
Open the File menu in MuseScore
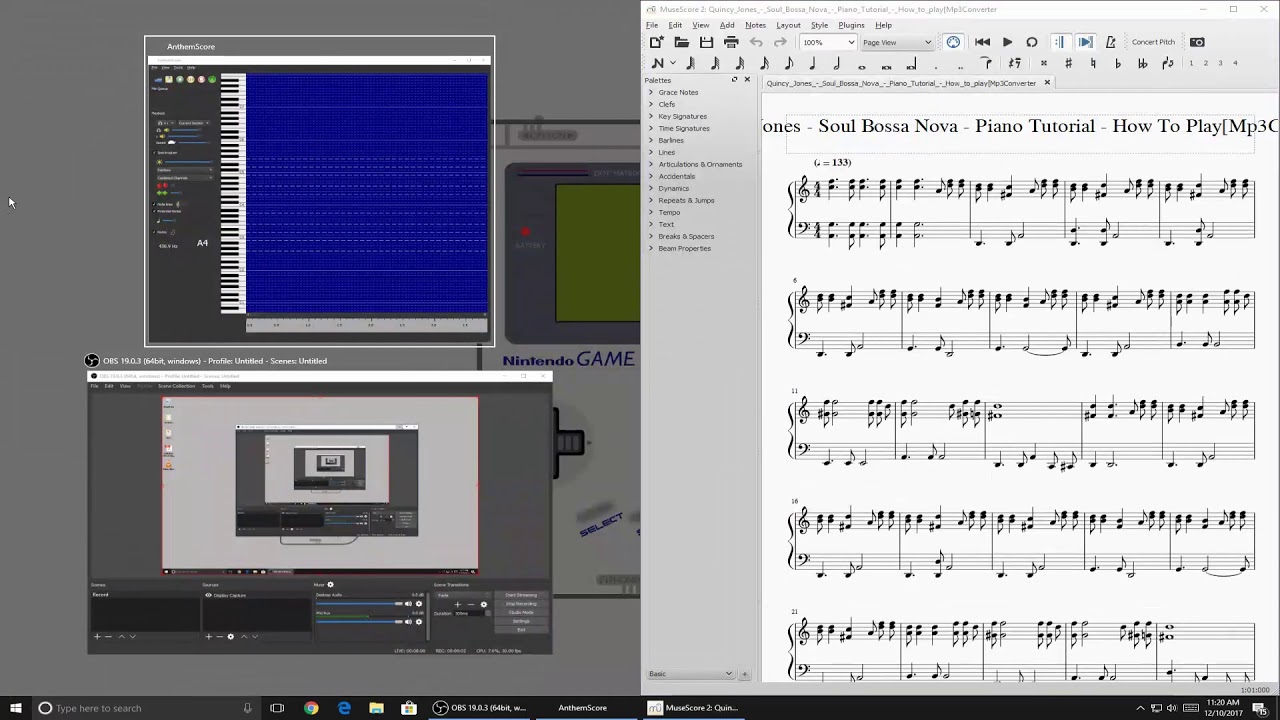[652, 25]
